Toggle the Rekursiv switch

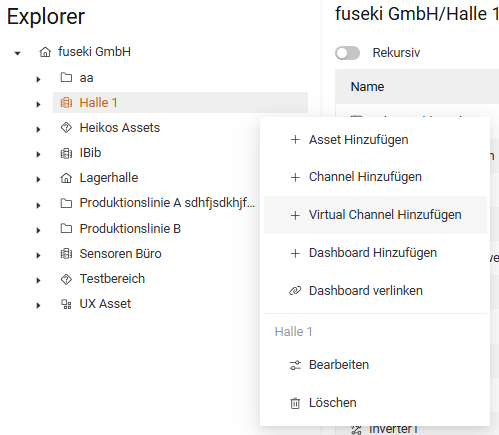point(347,53)
